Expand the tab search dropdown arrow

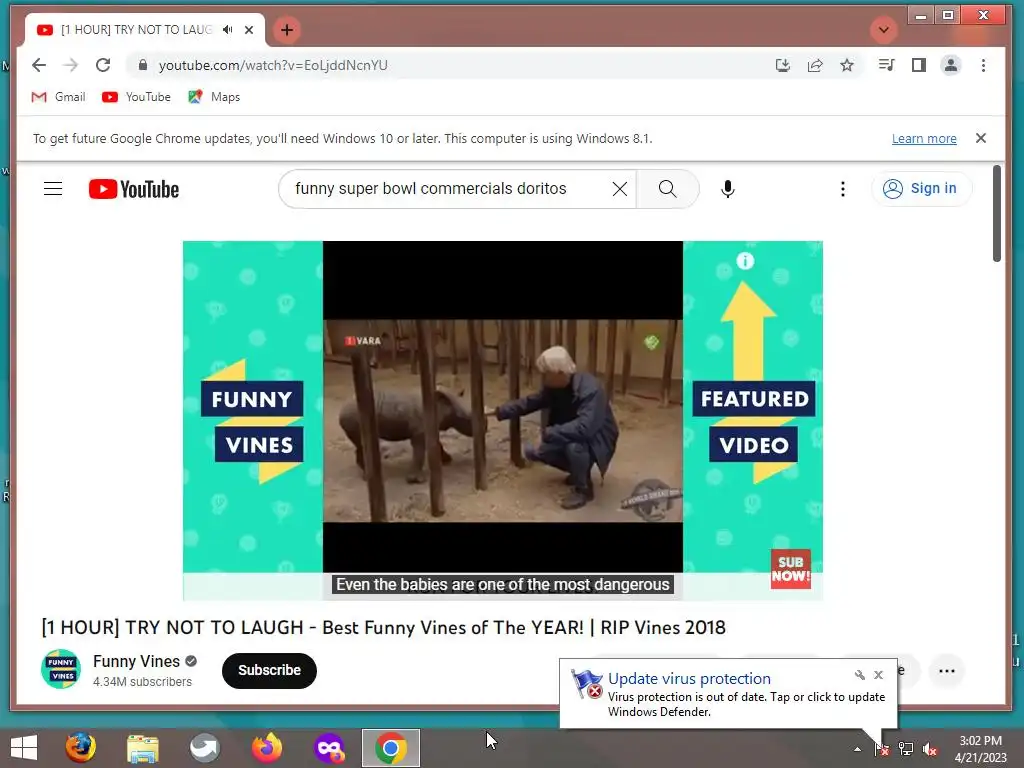point(884,30)
